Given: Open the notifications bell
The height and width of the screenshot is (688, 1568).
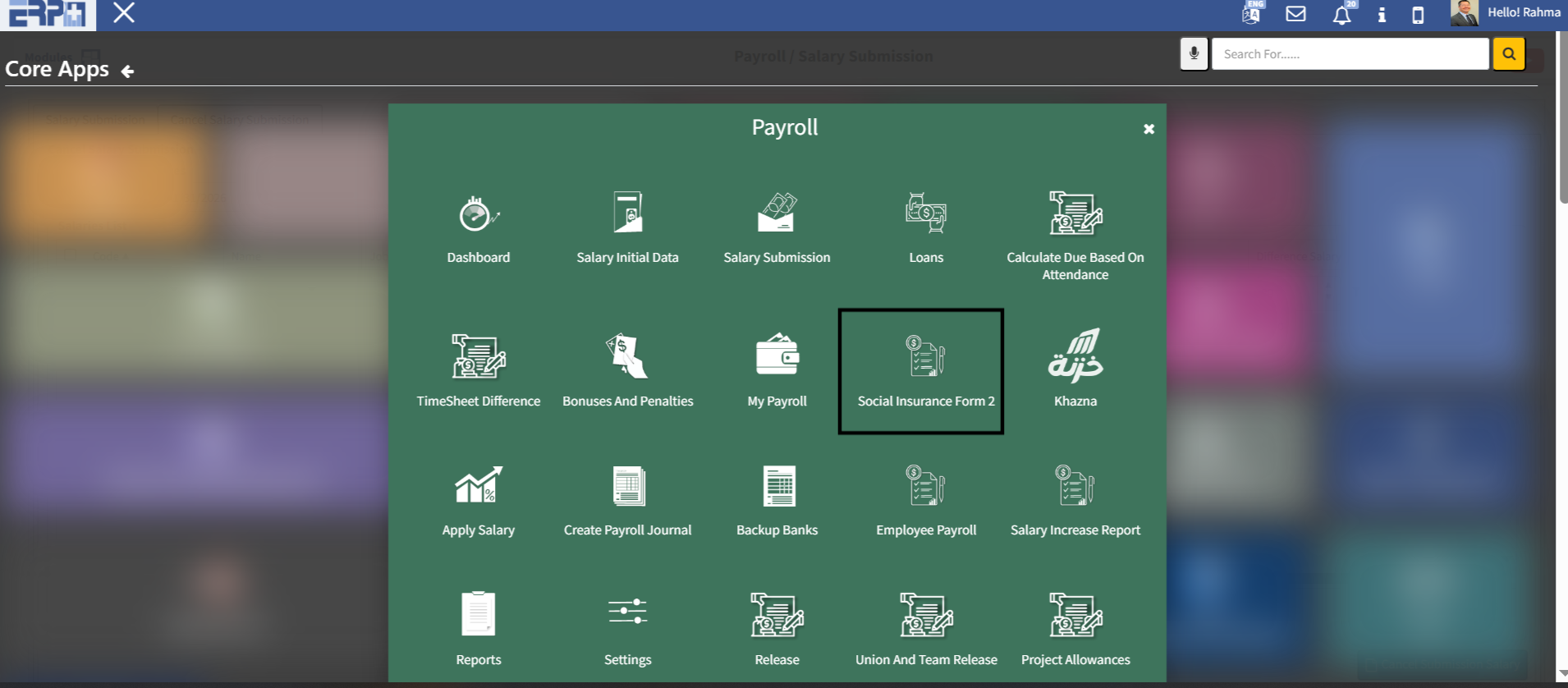Looking at the screenshot, I should coord(1341,15).
